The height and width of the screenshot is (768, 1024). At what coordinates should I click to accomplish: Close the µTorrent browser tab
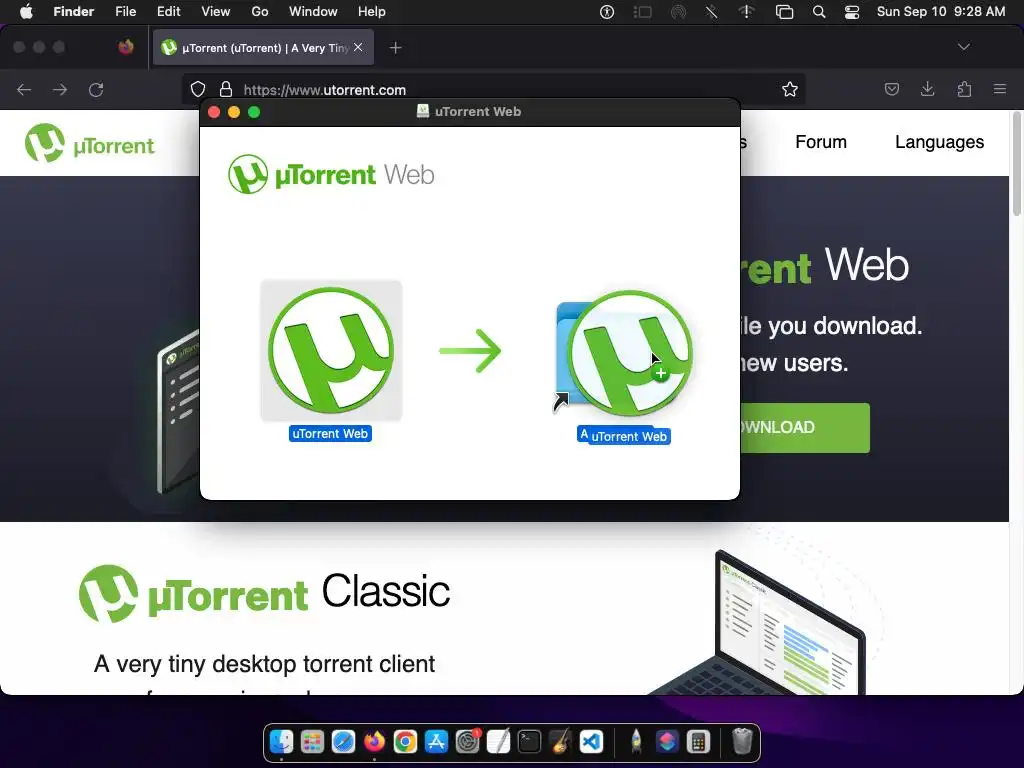pos(358,48)
